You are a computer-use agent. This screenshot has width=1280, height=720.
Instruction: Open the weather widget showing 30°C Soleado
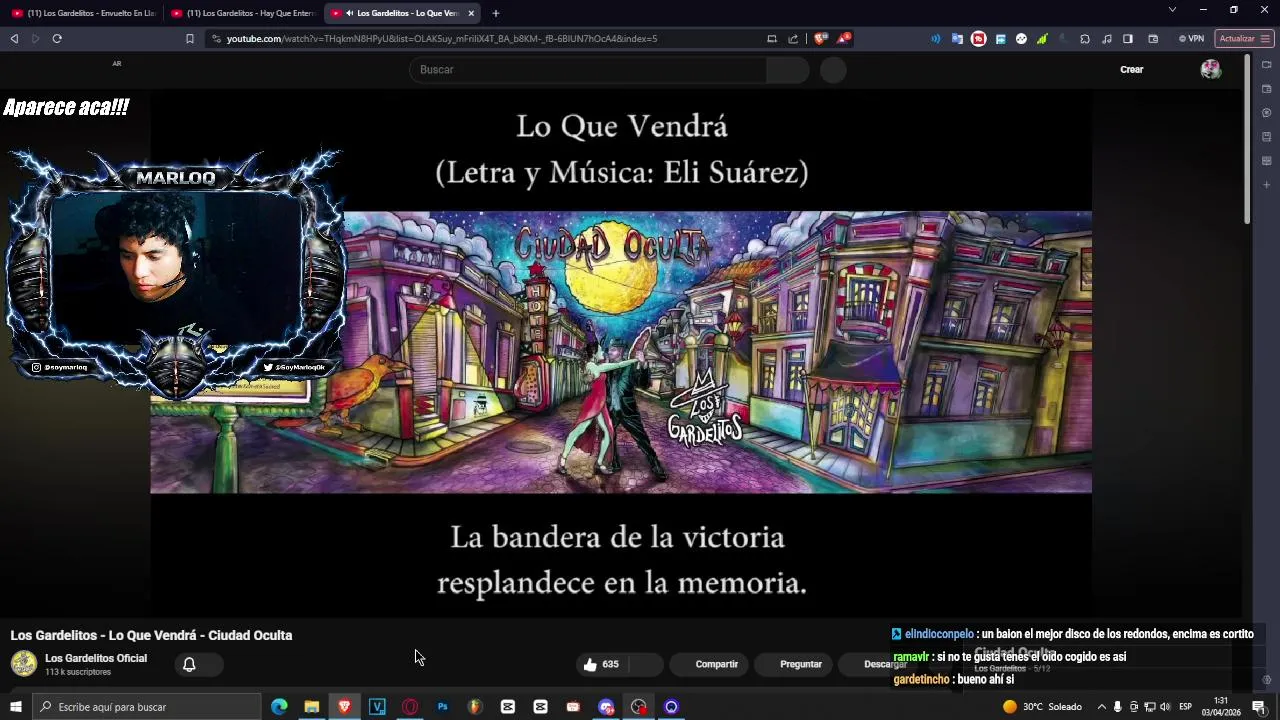(1042, 707)
